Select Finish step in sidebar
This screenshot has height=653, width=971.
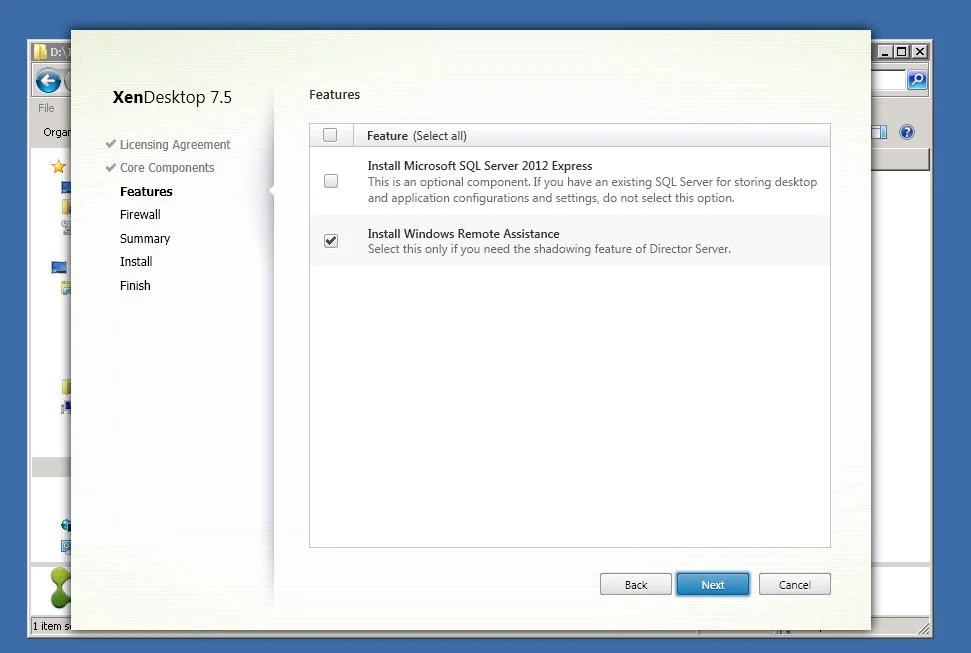tap(135, 286)
